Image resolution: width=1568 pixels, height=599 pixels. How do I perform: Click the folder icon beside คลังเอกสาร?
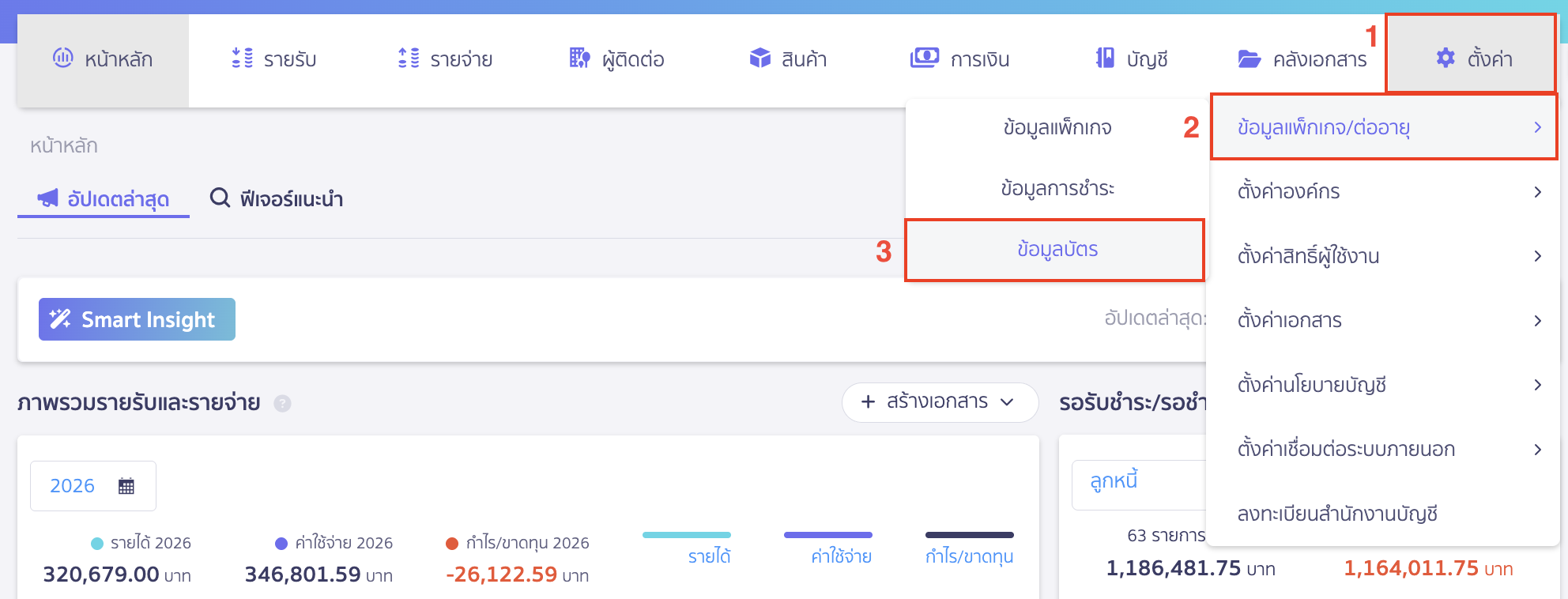1249,58
